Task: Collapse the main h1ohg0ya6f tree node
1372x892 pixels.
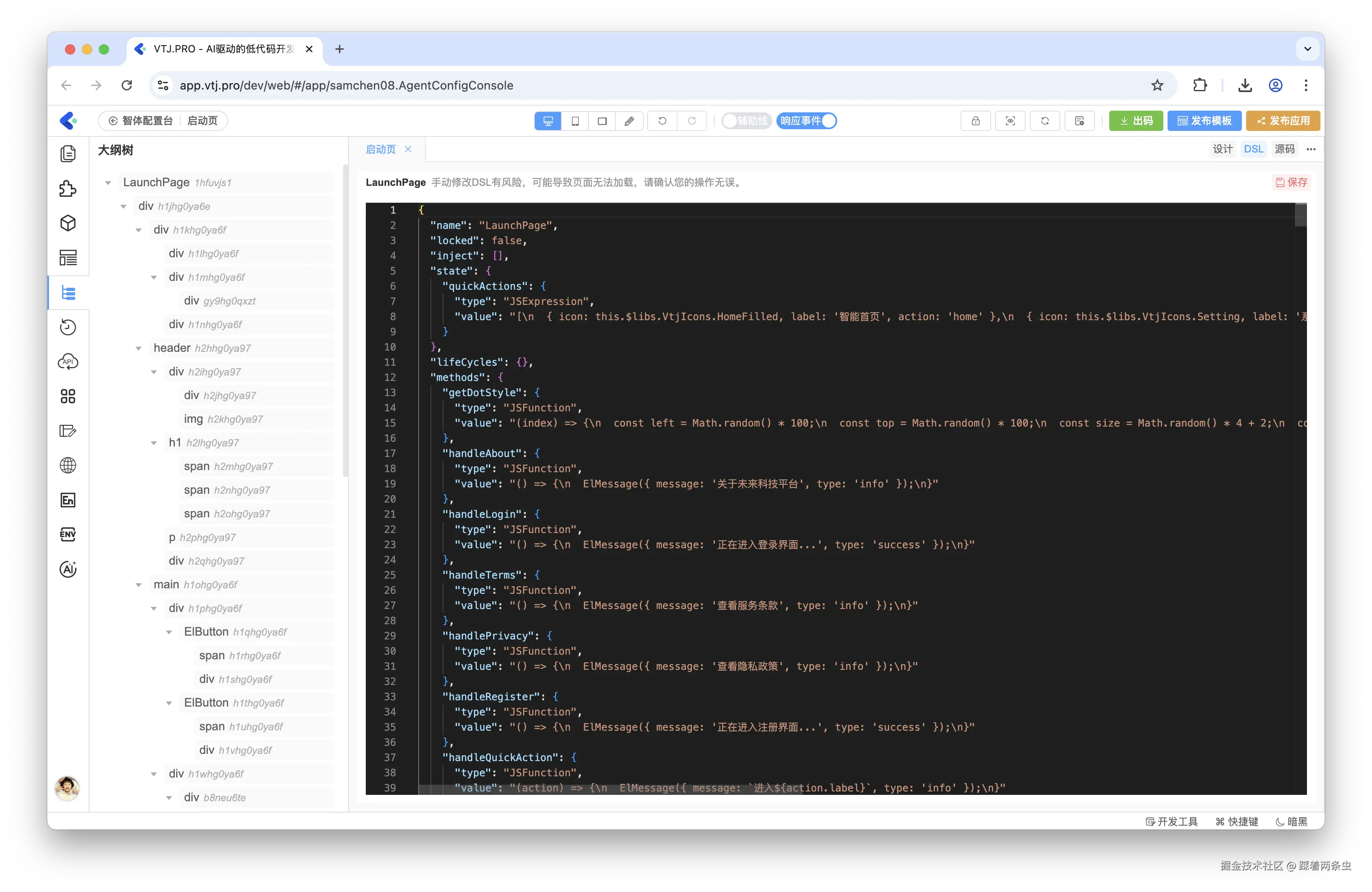Action: (x=139, y=585)
